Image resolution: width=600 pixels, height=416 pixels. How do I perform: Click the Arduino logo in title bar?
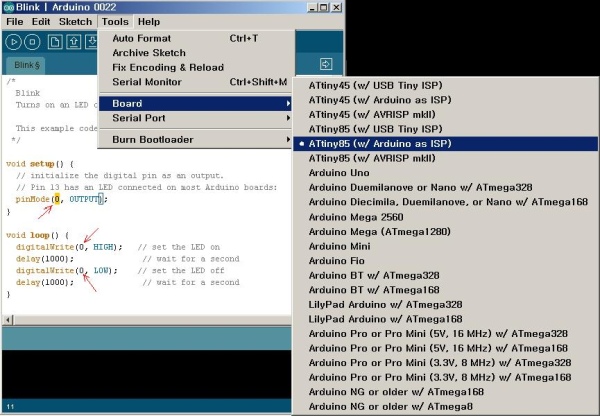pos(8,7)
